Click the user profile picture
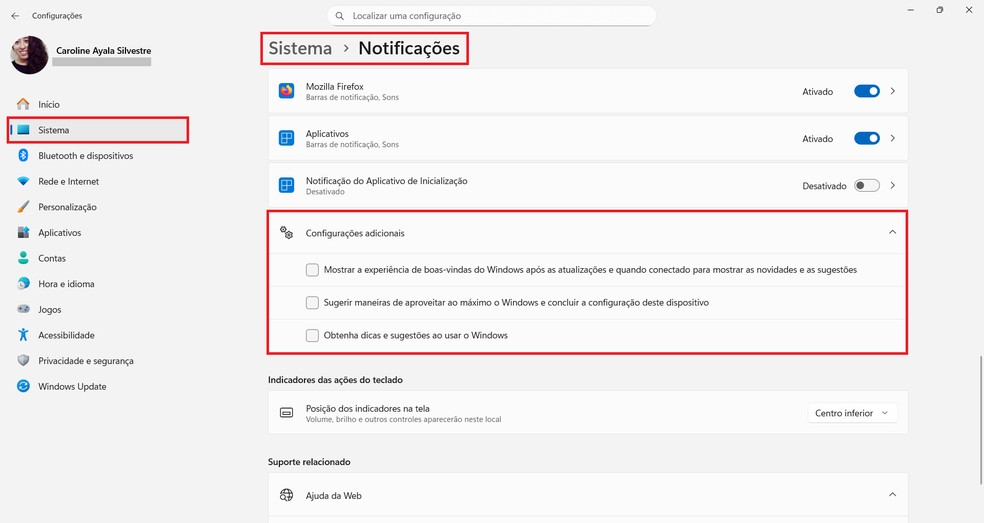Viewport: 984px width, 523px height. click(29, 55)
